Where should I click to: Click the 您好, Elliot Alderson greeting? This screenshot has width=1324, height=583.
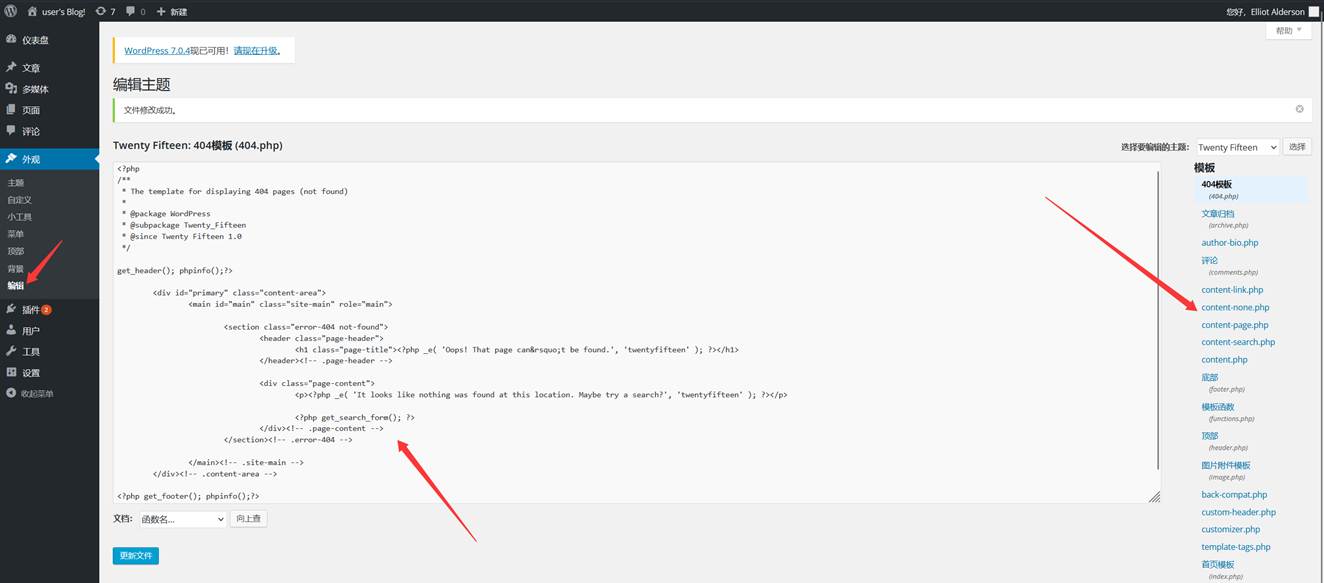click(1265, 12)
